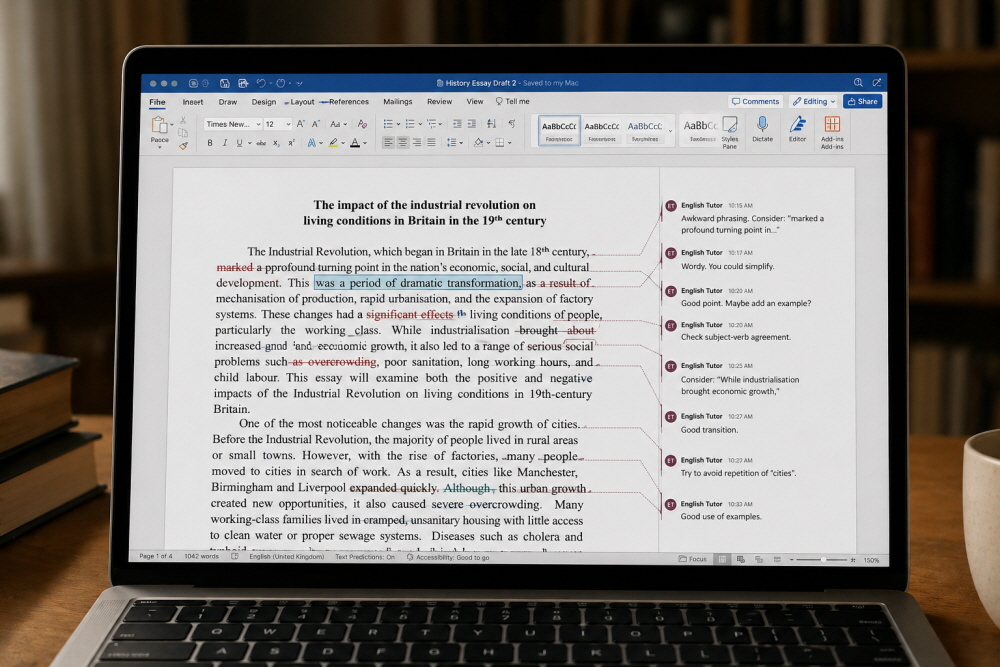
Task: Toggle italic formatting
Action: 223,143
